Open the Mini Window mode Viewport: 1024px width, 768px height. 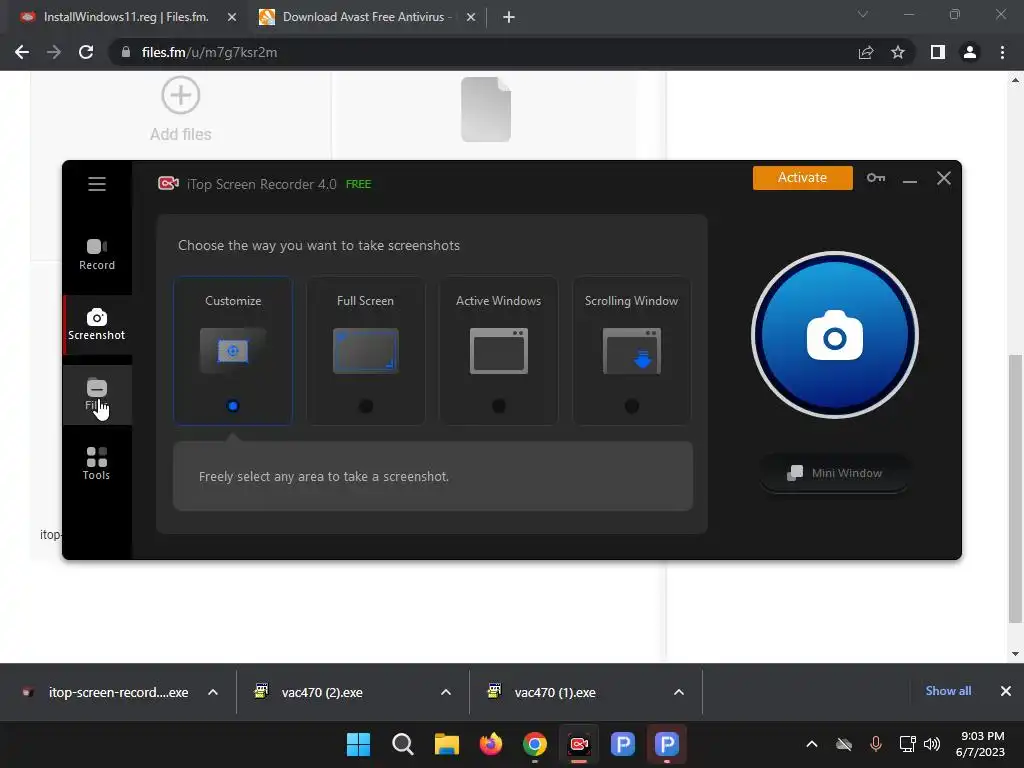835,473
